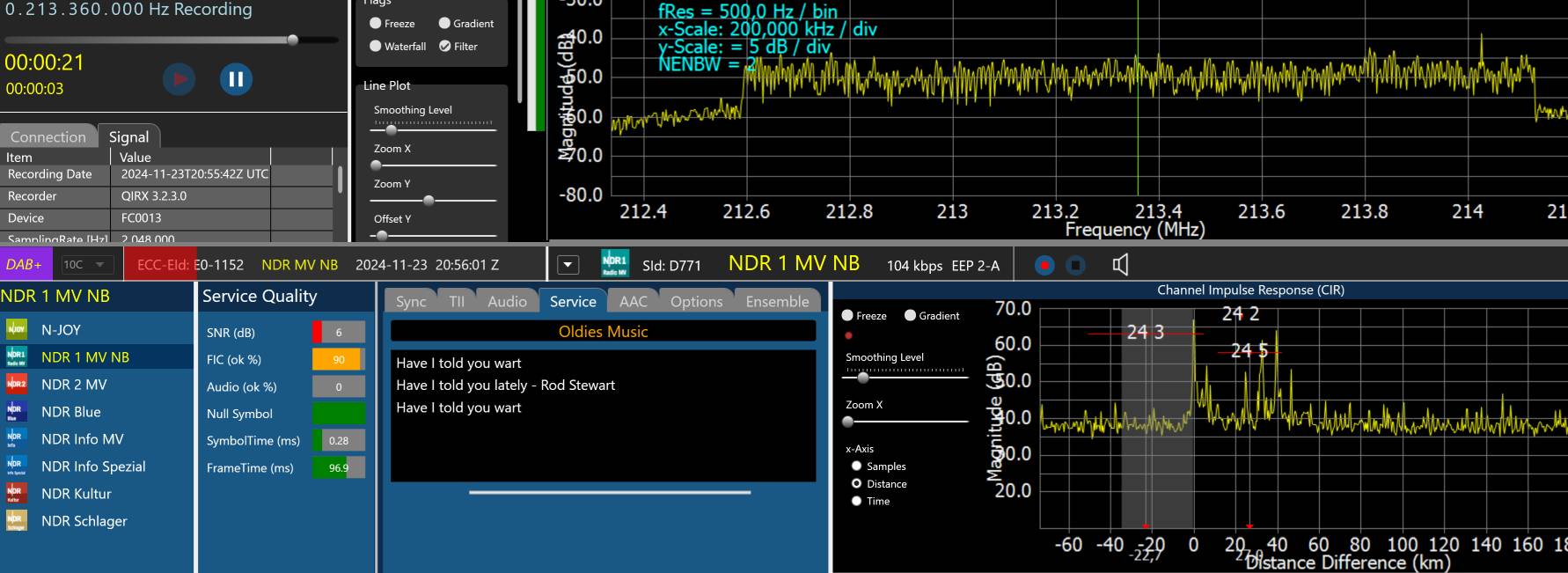Screen dimensions: 1568x573
Task: Expand the service dropdown arrow
Action: coord(568,265)
